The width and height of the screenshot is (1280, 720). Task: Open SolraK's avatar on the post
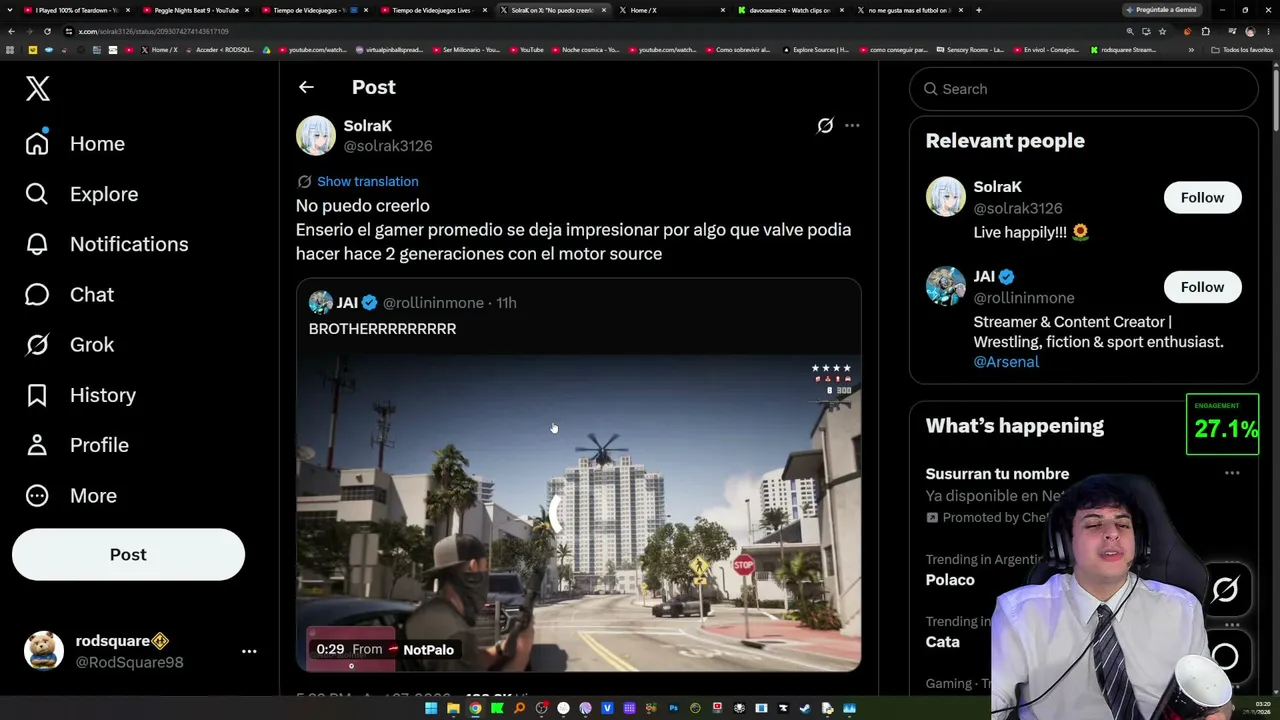pyautogui.click(x=316, y=136)
